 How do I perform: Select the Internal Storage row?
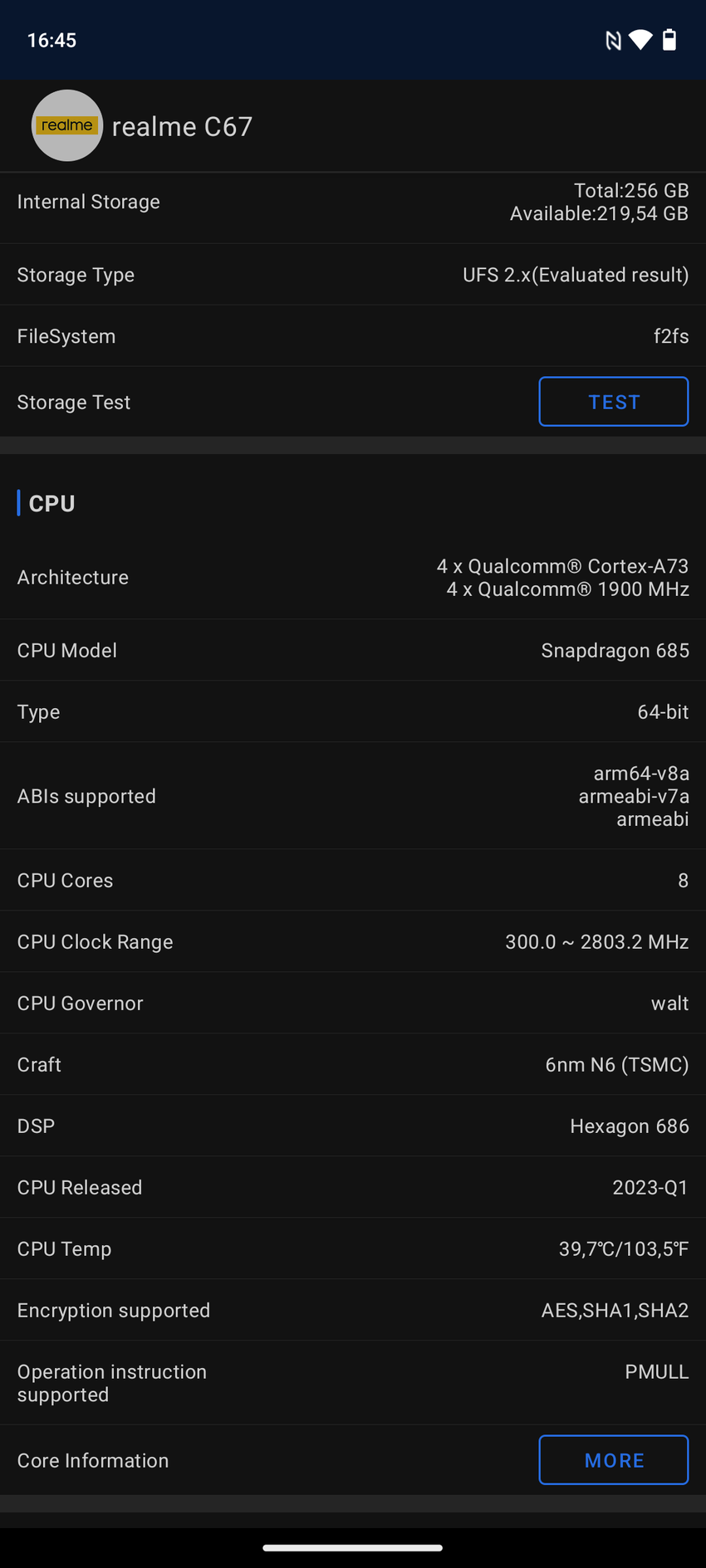point(353,203)
